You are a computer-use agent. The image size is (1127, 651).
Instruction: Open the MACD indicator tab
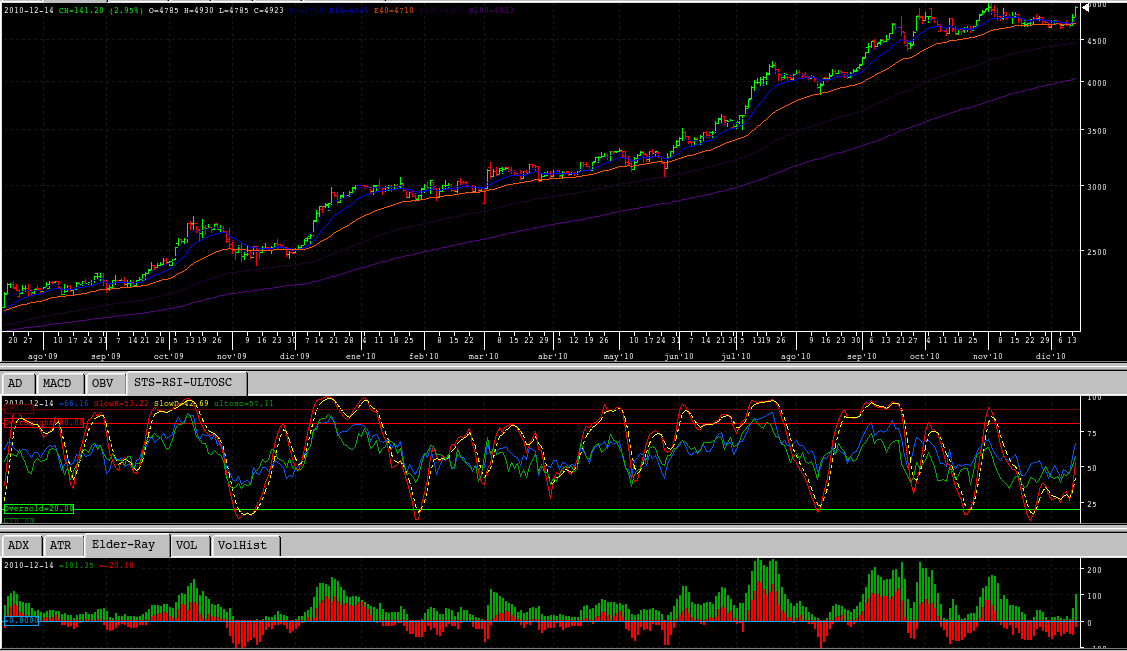[59, 383]
